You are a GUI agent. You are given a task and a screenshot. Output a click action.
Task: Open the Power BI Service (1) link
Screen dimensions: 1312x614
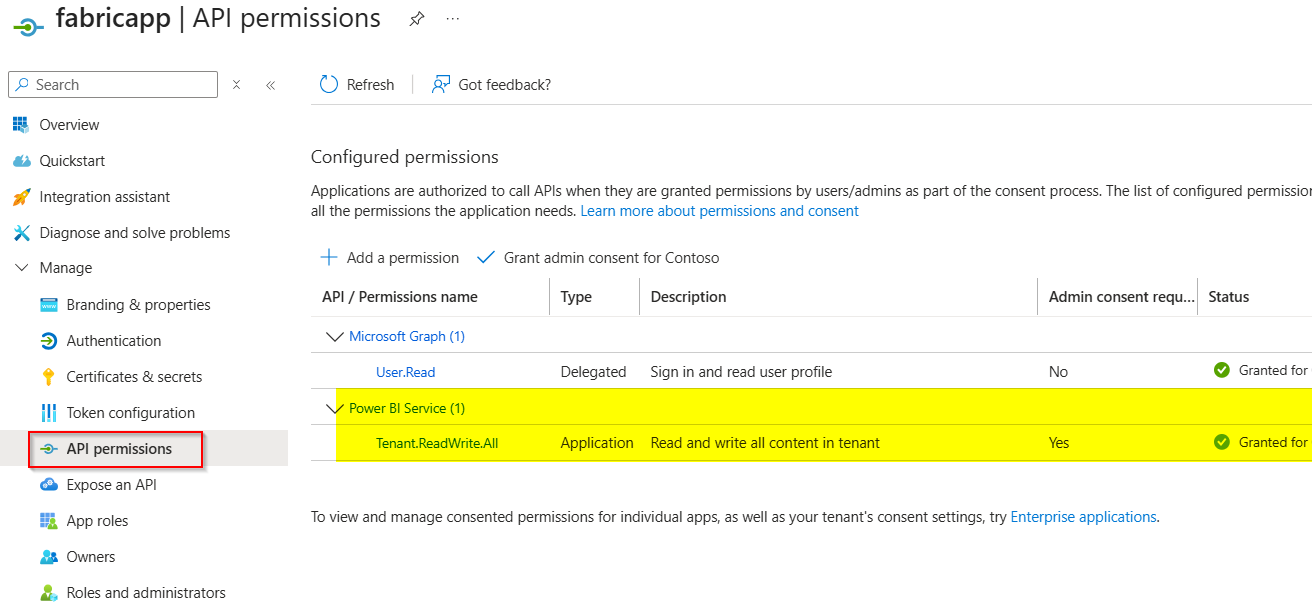click(x=407, y=408)
